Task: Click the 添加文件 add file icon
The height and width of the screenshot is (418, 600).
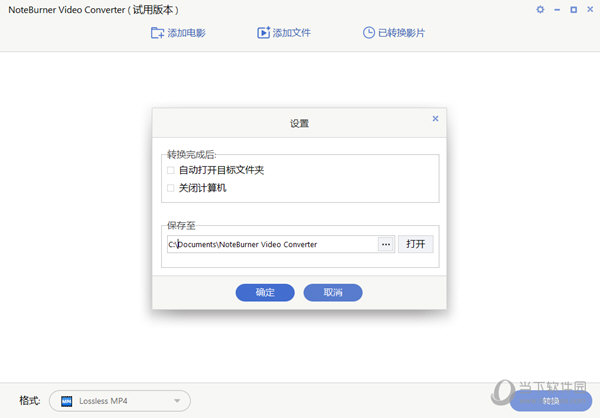Action: pos(263,33)
